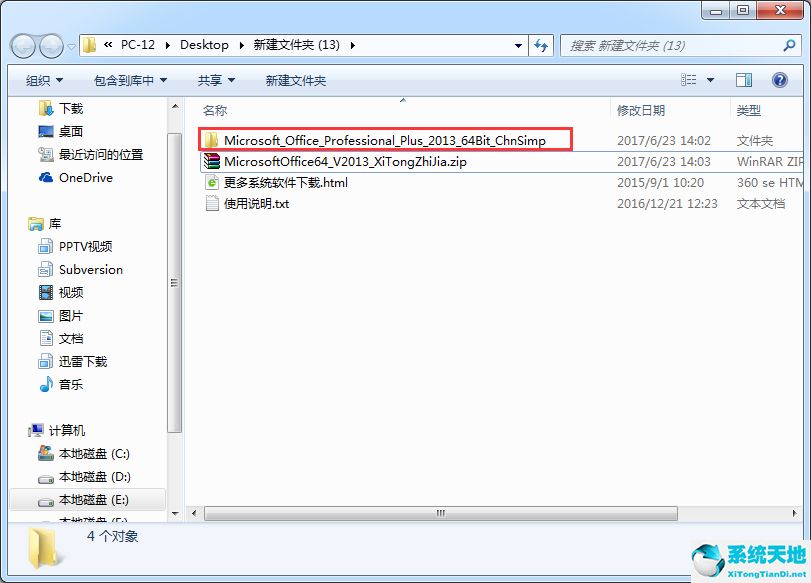Select the Microsoft_Office_Professional_Plus_2013_64Bit_ChnSimp folder

tap(384, 140)
